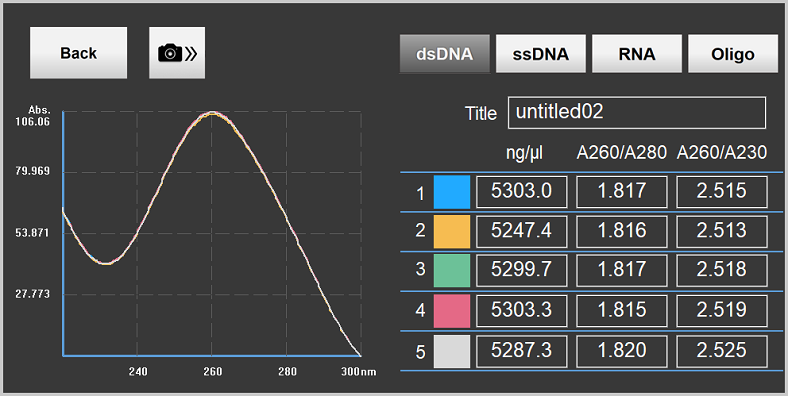Click concentration value 5303.0
This screenshot has height=396, width=788.
[x=522, y=191]
